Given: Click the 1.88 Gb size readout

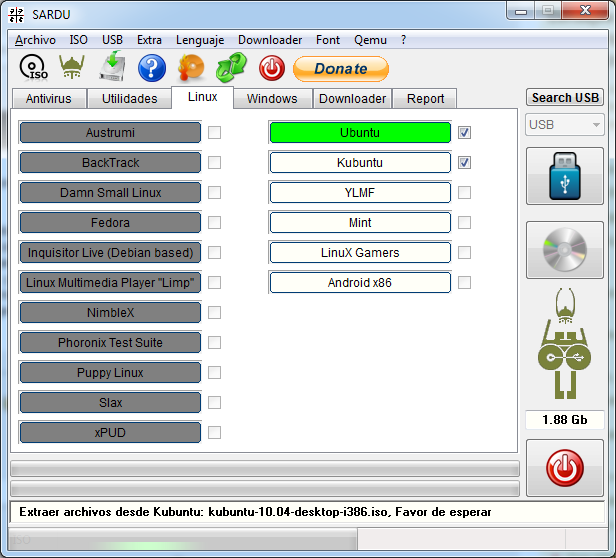Looking at the screenshot, I should (x=565, y=420).
